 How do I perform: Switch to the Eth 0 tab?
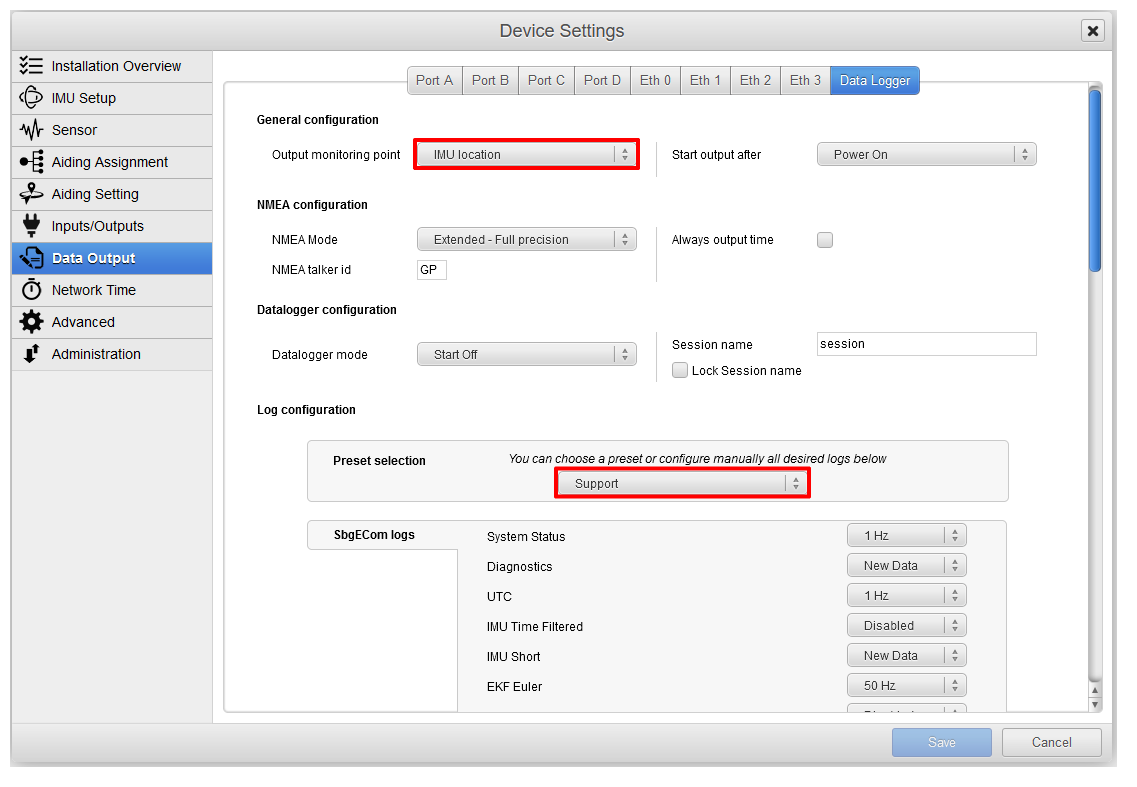(655, 81)
